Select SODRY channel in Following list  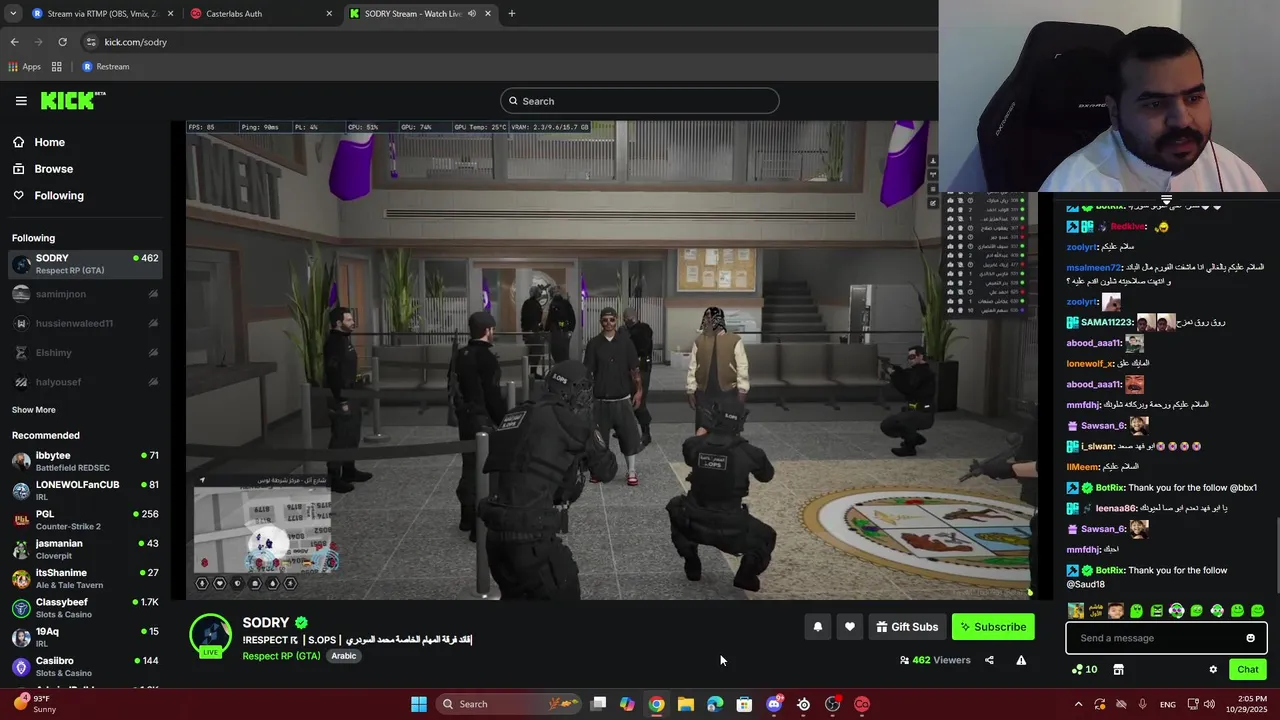point(85,264)
